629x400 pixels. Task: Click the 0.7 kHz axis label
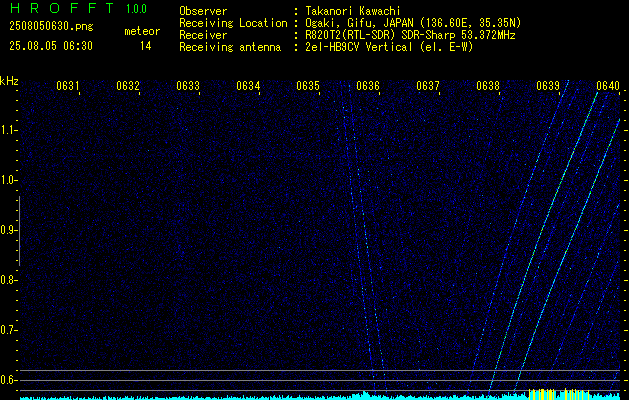point(8,330)
